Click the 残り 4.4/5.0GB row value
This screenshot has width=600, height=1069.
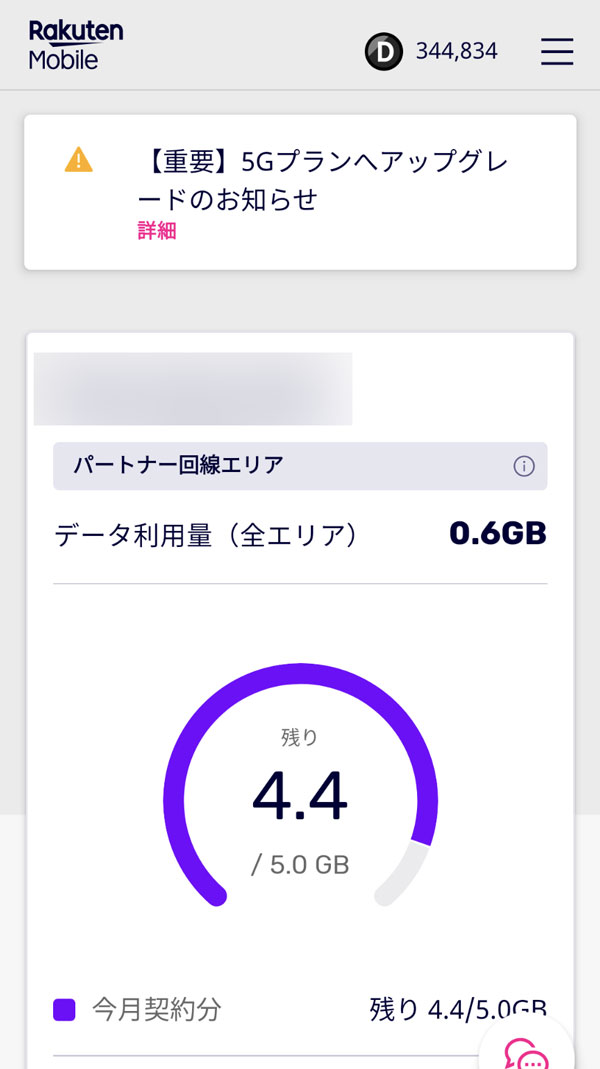pyautogui.click(x=457, y=1009)
